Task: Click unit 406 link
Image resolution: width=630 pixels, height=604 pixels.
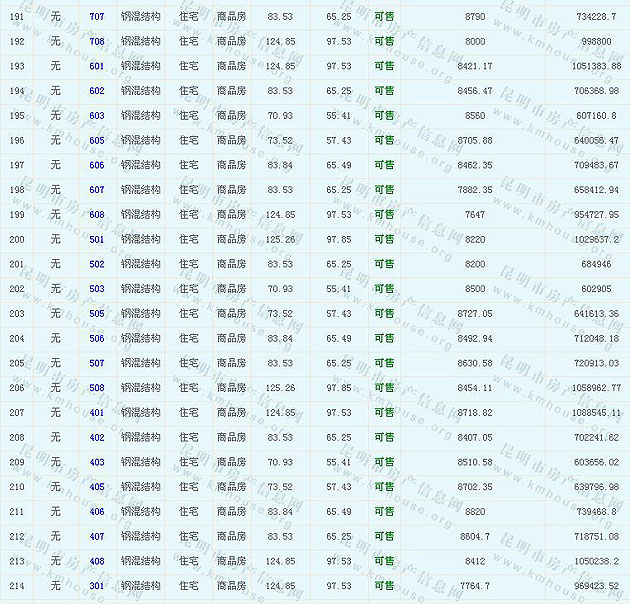Action: point(96,512)
